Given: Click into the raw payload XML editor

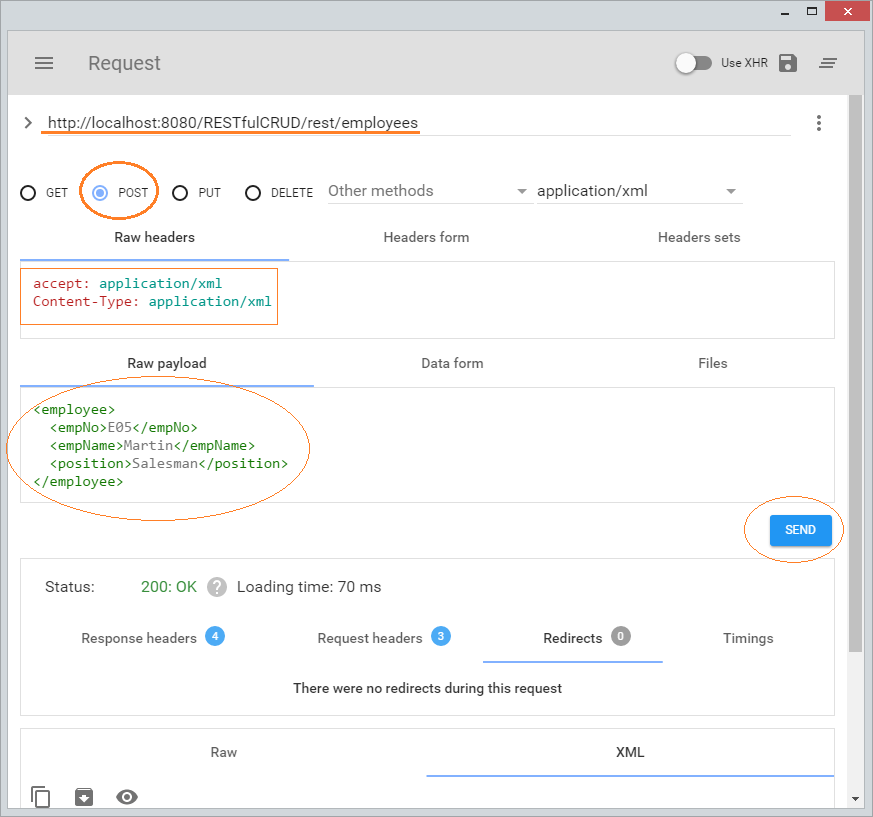Looking at the screenshot, I should [x=427, y=445].
